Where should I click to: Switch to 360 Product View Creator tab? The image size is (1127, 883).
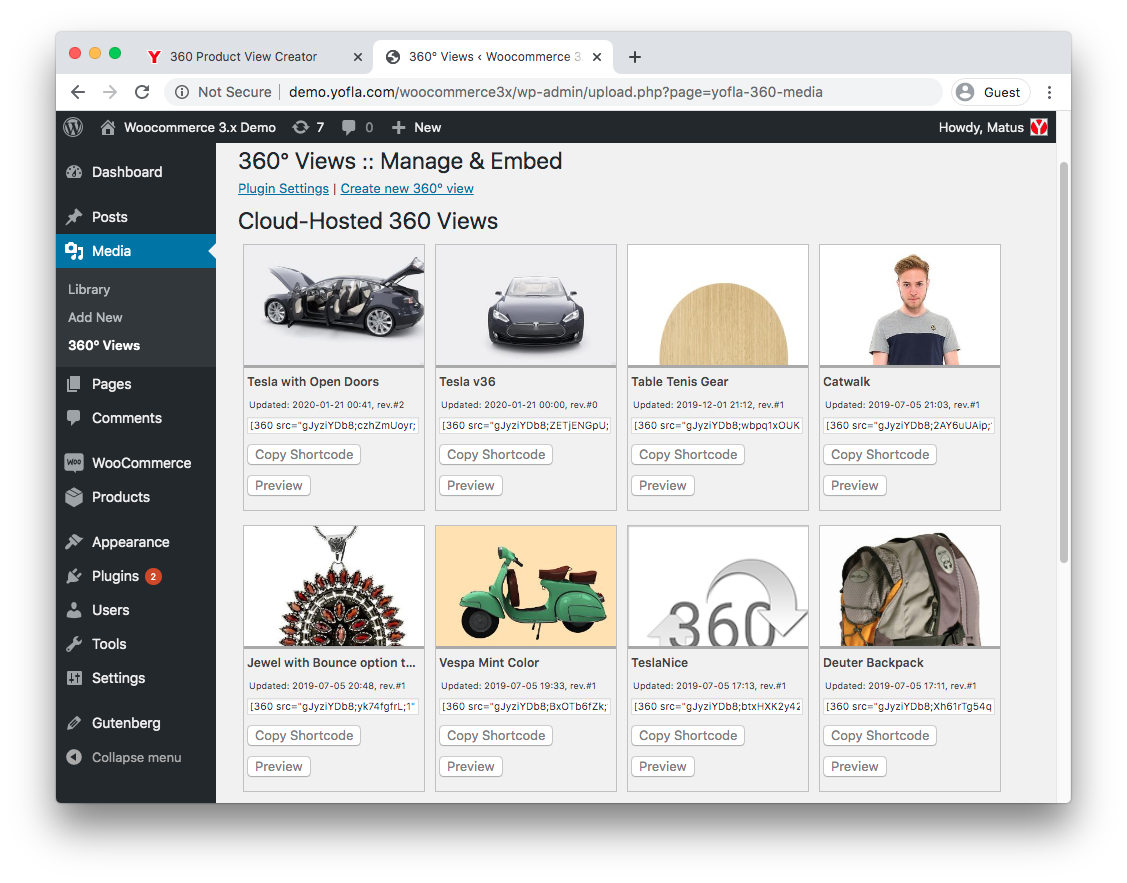[243, 57]
